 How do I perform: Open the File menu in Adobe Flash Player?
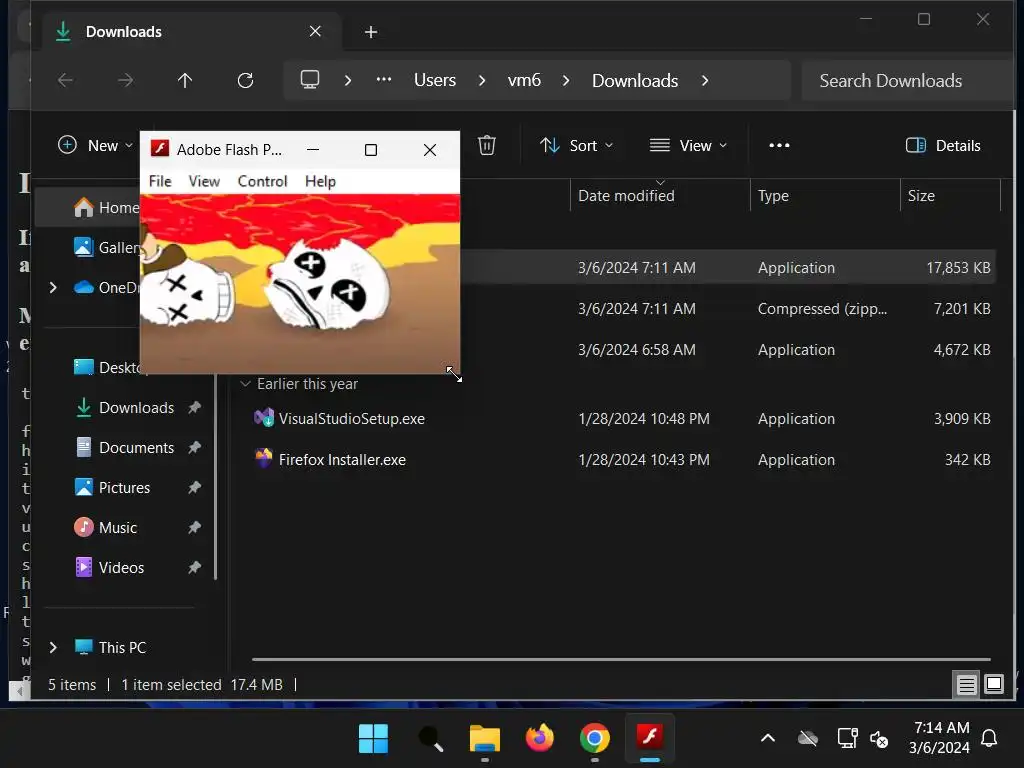160,182
